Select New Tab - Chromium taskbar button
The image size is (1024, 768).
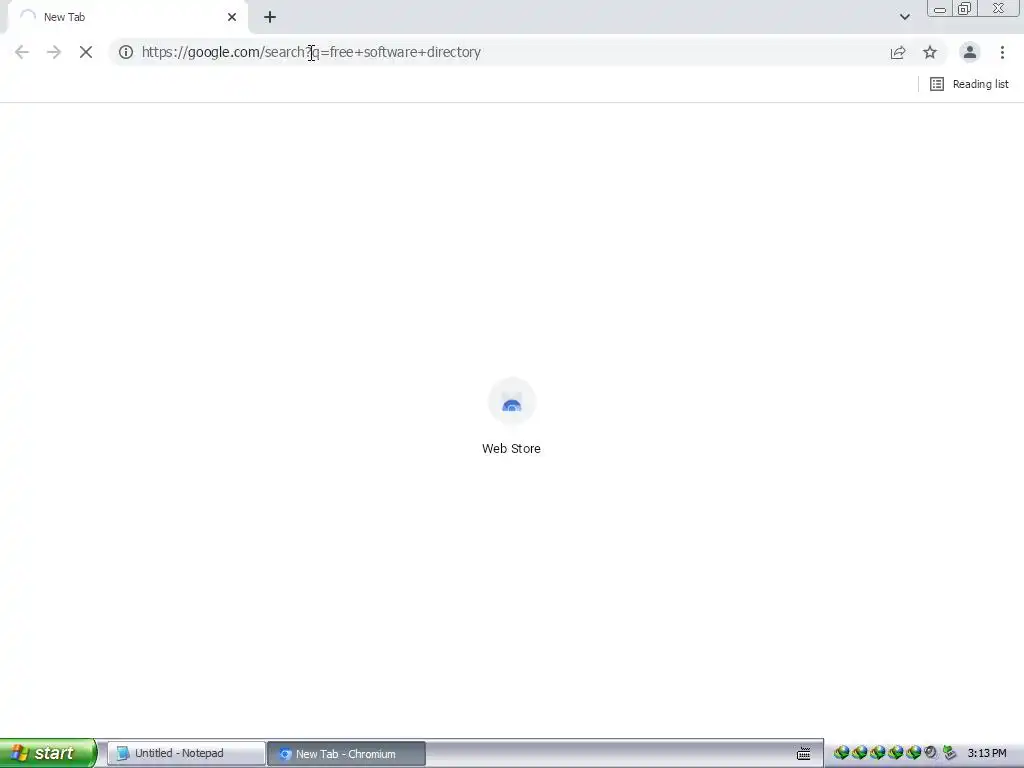(347, 754)
